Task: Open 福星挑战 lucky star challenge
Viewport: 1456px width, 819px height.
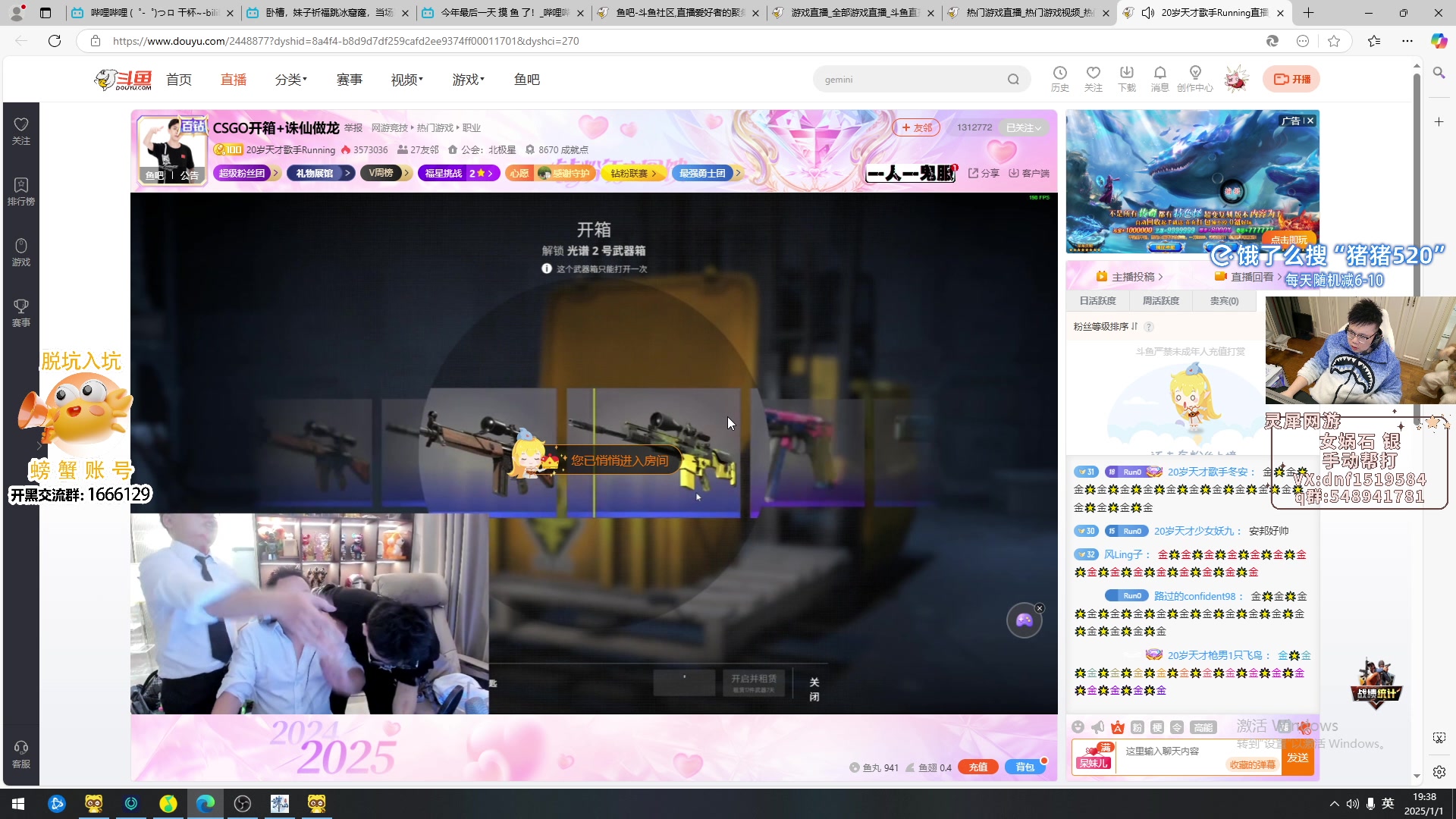Action: pos(459,174)
